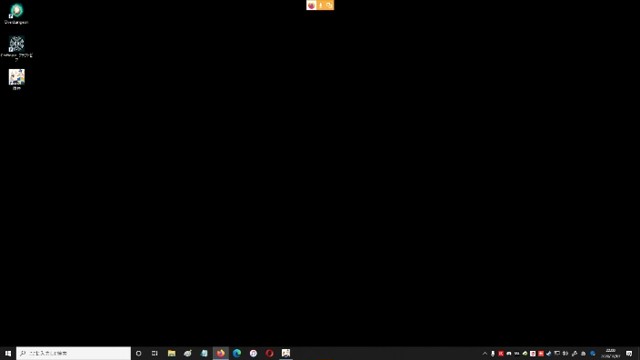Click the microphone icon in system tray

tap(493, 354)
